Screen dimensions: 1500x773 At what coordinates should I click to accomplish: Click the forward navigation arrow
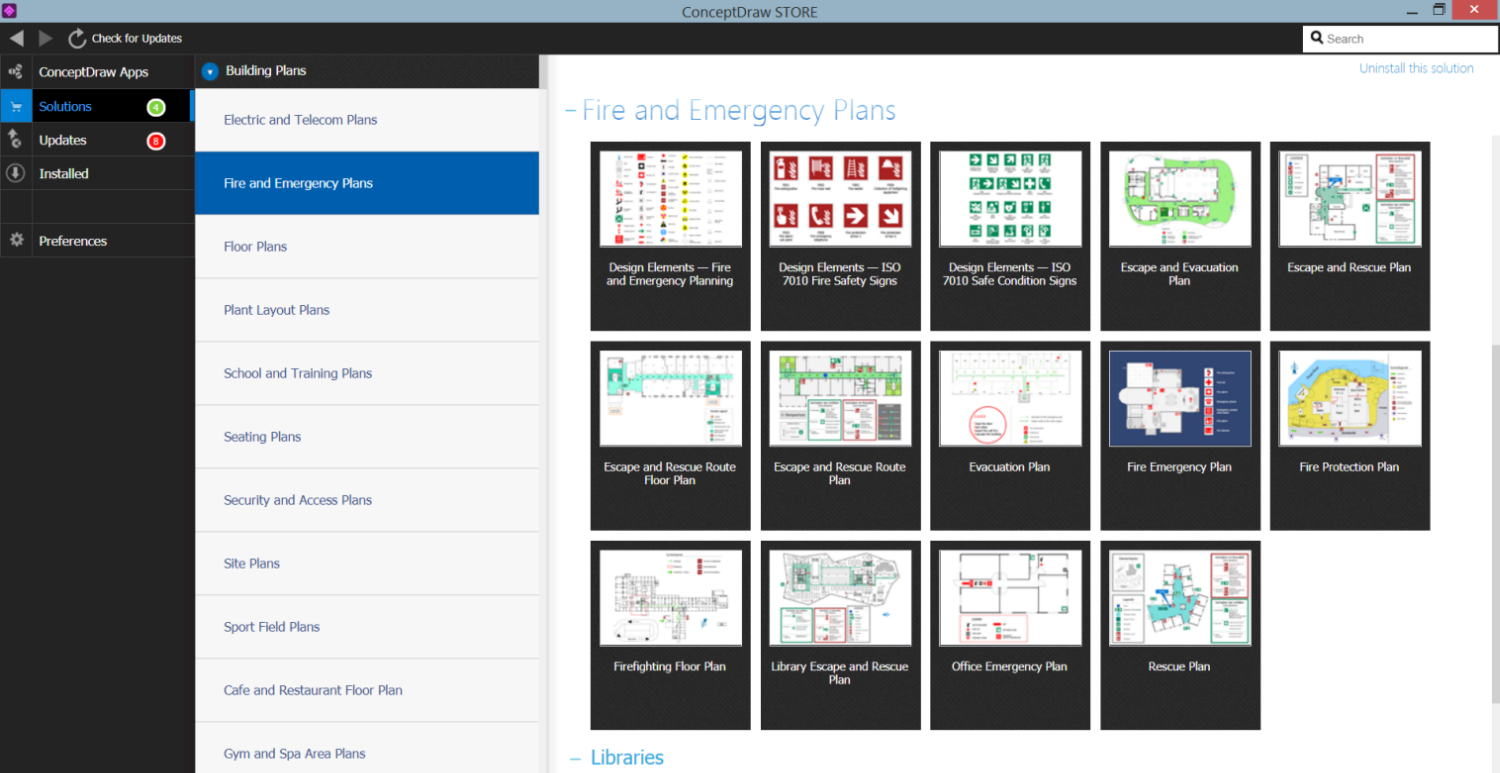click(45, 38)
